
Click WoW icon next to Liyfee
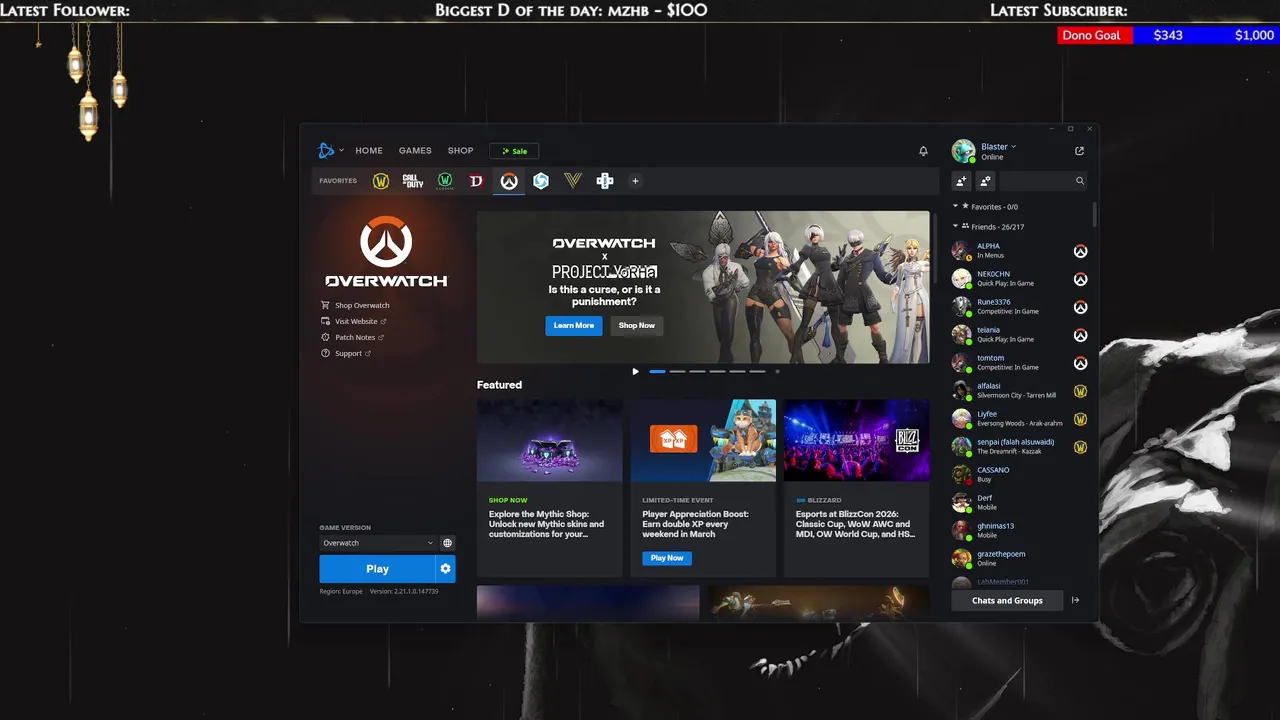(1080, 419)
